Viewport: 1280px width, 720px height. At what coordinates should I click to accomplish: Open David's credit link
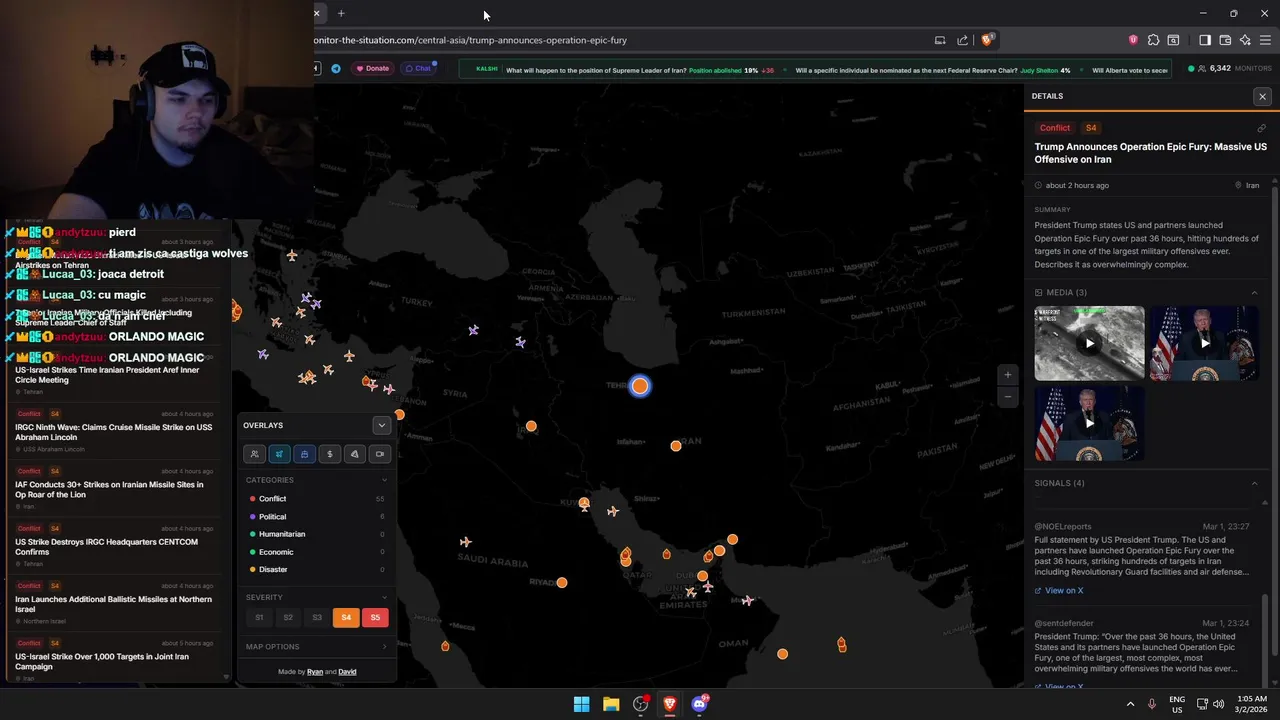pyautogui.click(x=347, y=672)
